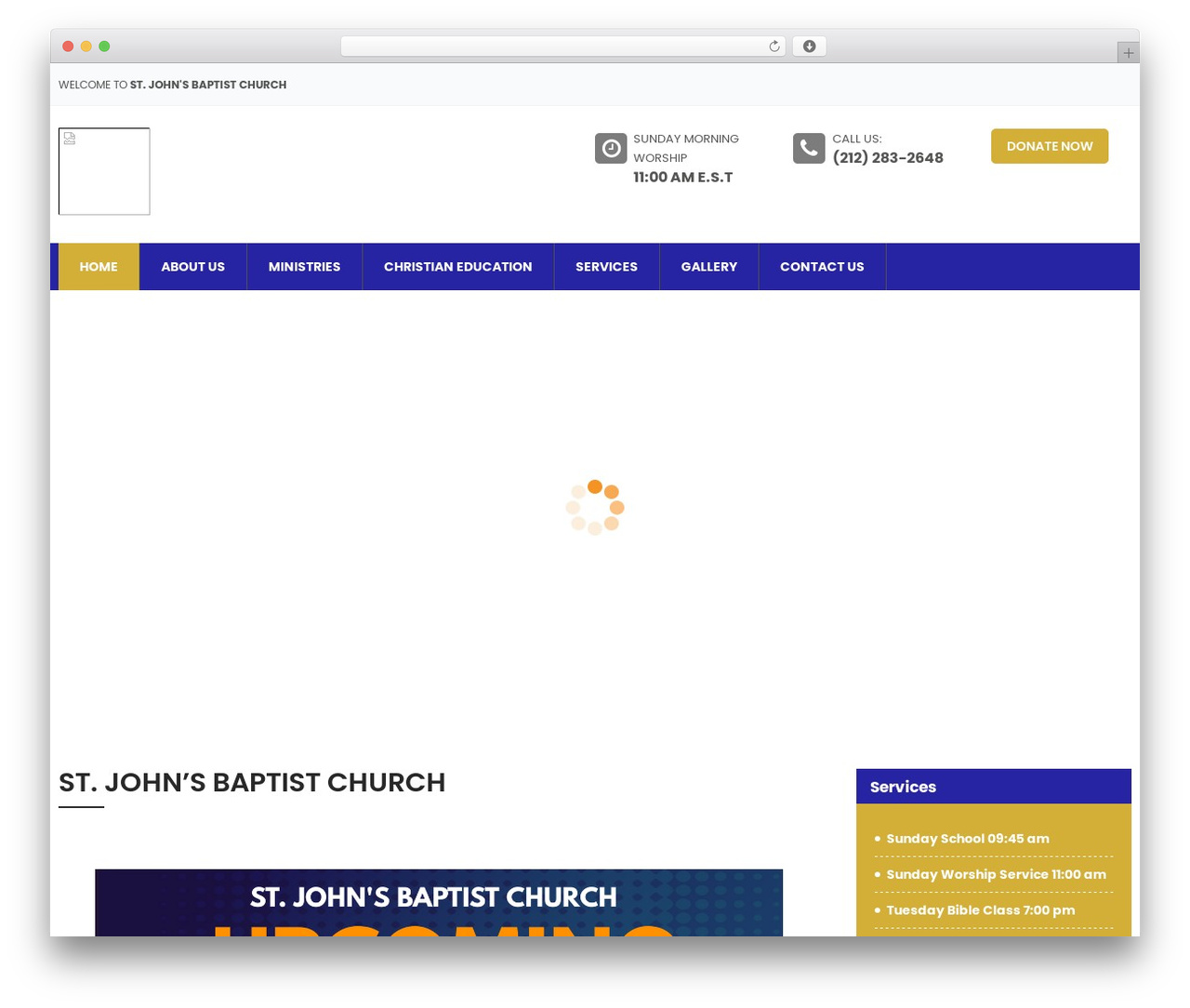Viewport: 1190px width, 1008px height.
Task: Open the Gallery page
Action: [x=709, y=267]
